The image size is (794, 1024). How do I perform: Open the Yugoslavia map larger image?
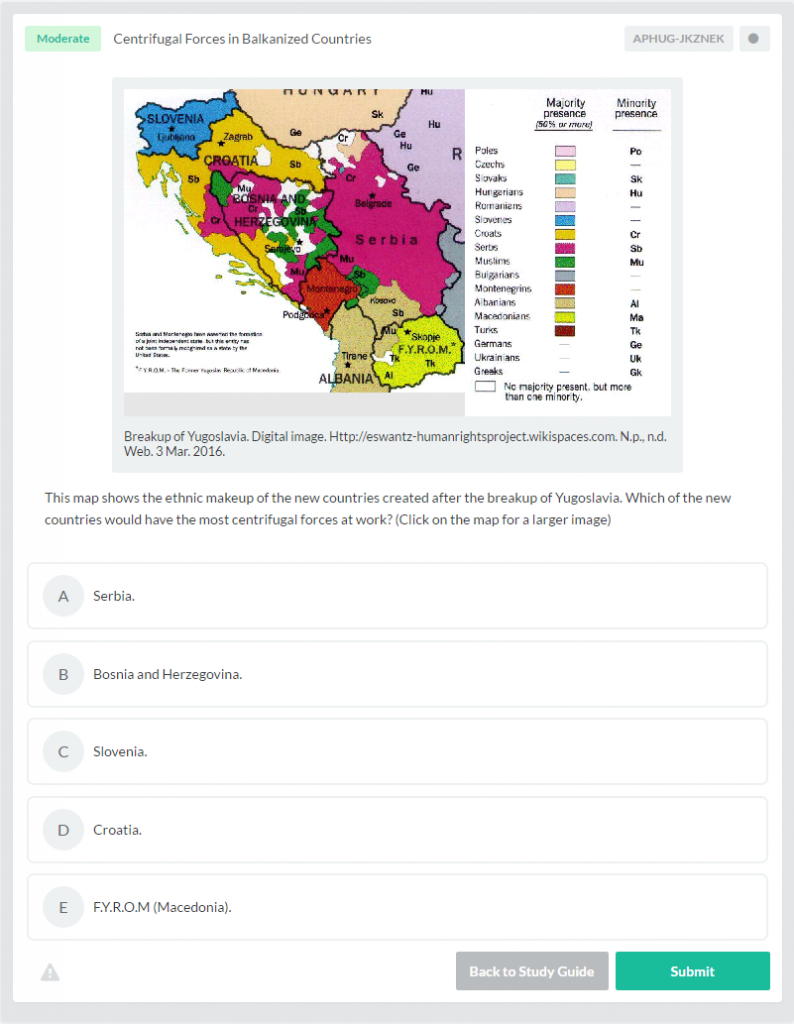pos(397,252)
